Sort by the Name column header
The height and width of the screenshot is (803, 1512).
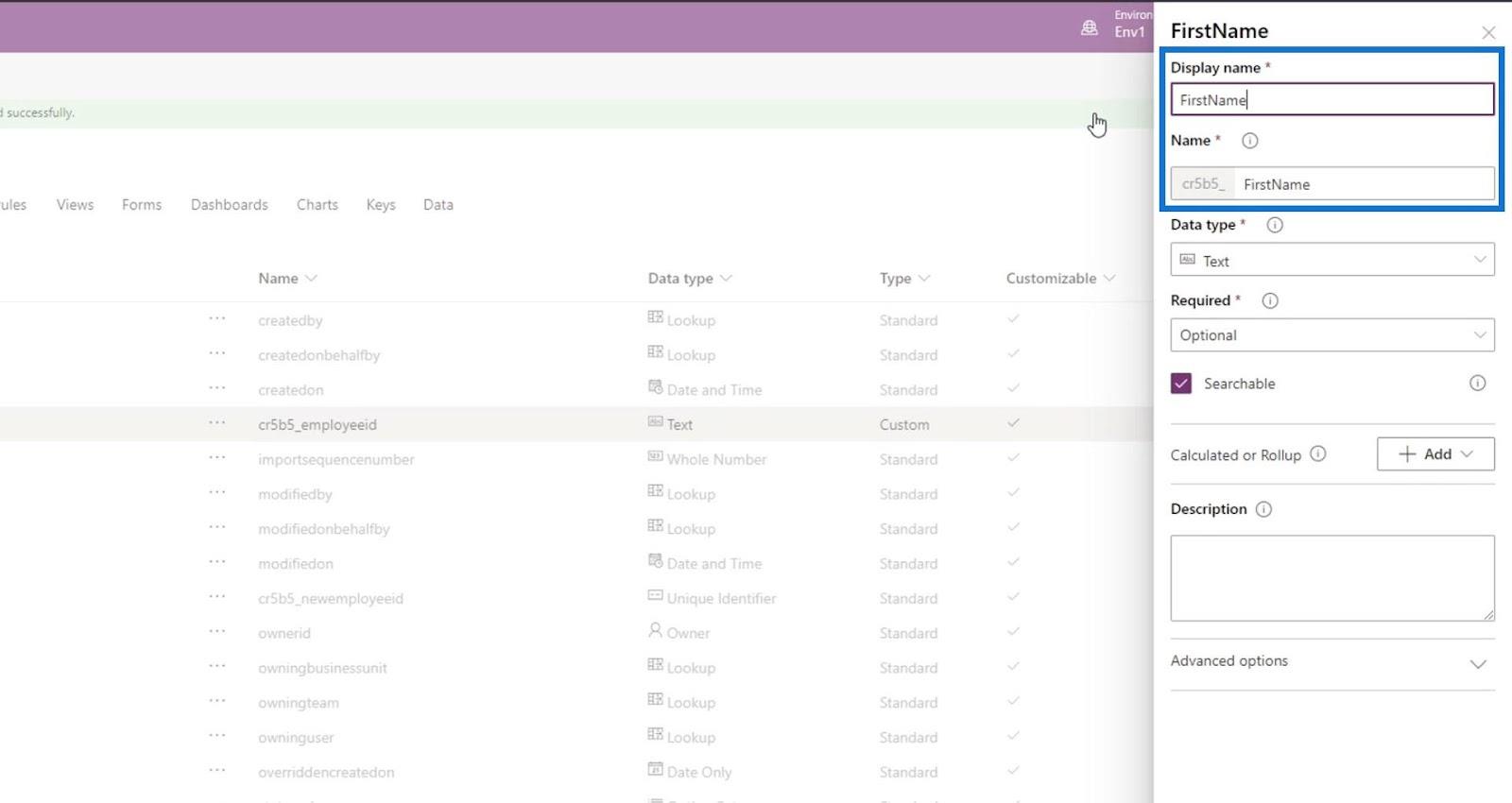(x=287, y=279)
